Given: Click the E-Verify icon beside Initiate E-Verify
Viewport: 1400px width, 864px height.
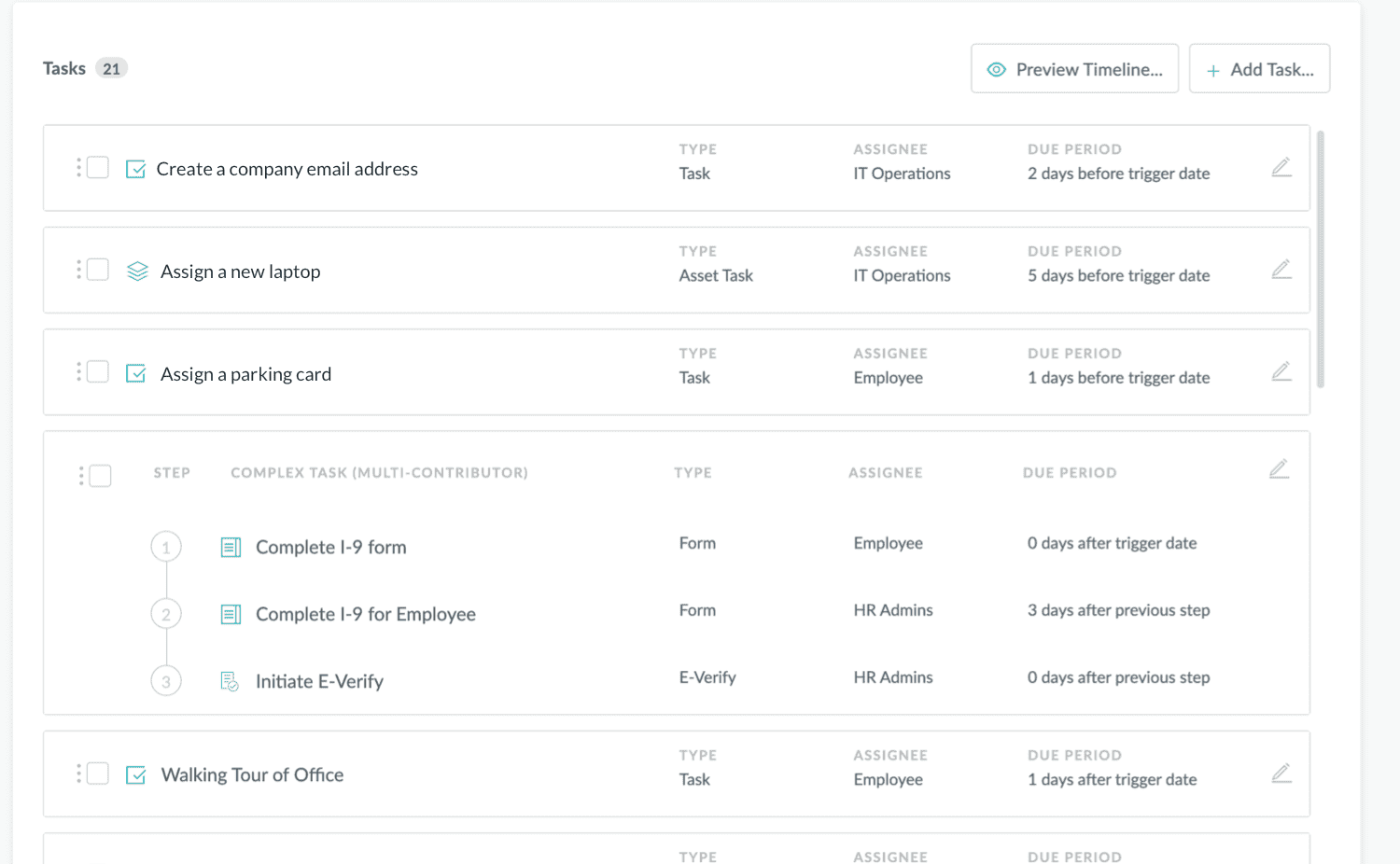Looking at the screenshot, I should pyautogui.click(x=230, y=681).
